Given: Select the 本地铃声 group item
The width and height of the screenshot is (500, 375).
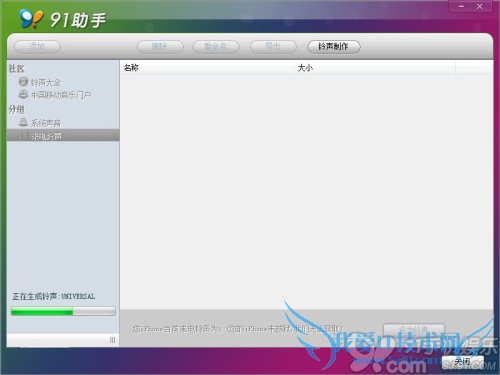Looking at the screenshot, I should [x=63, y=135].
